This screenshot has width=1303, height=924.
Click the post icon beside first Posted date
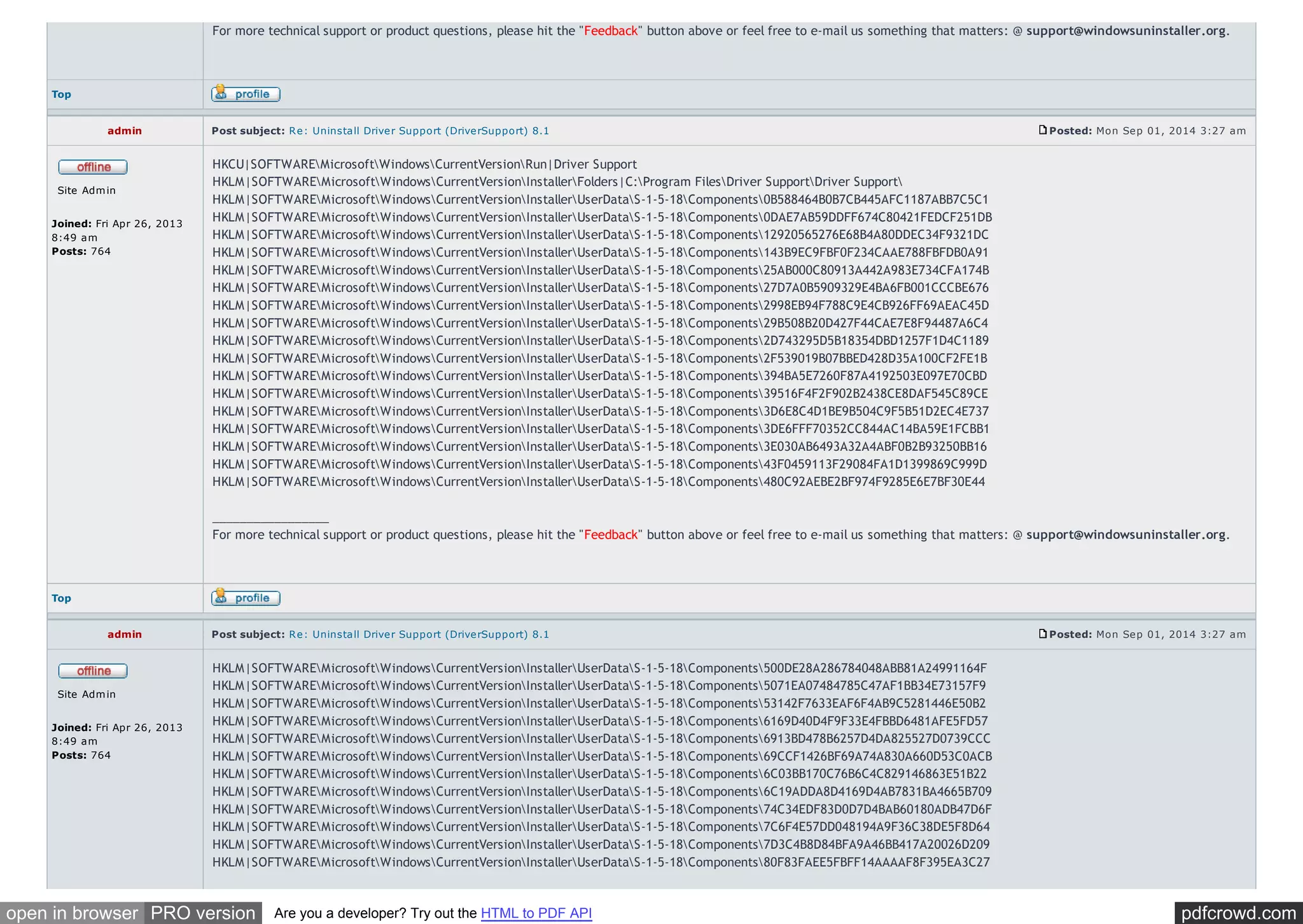(1042, 130)
